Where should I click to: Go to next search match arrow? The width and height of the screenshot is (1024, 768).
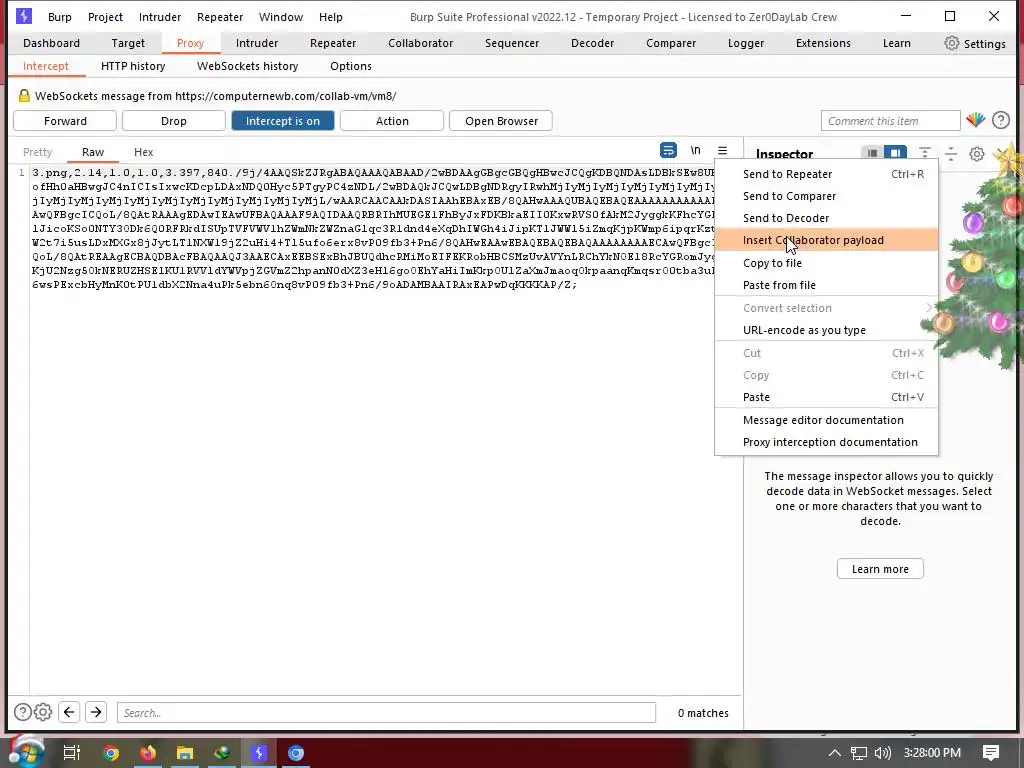pyautogui.click(x=96, y=712)
